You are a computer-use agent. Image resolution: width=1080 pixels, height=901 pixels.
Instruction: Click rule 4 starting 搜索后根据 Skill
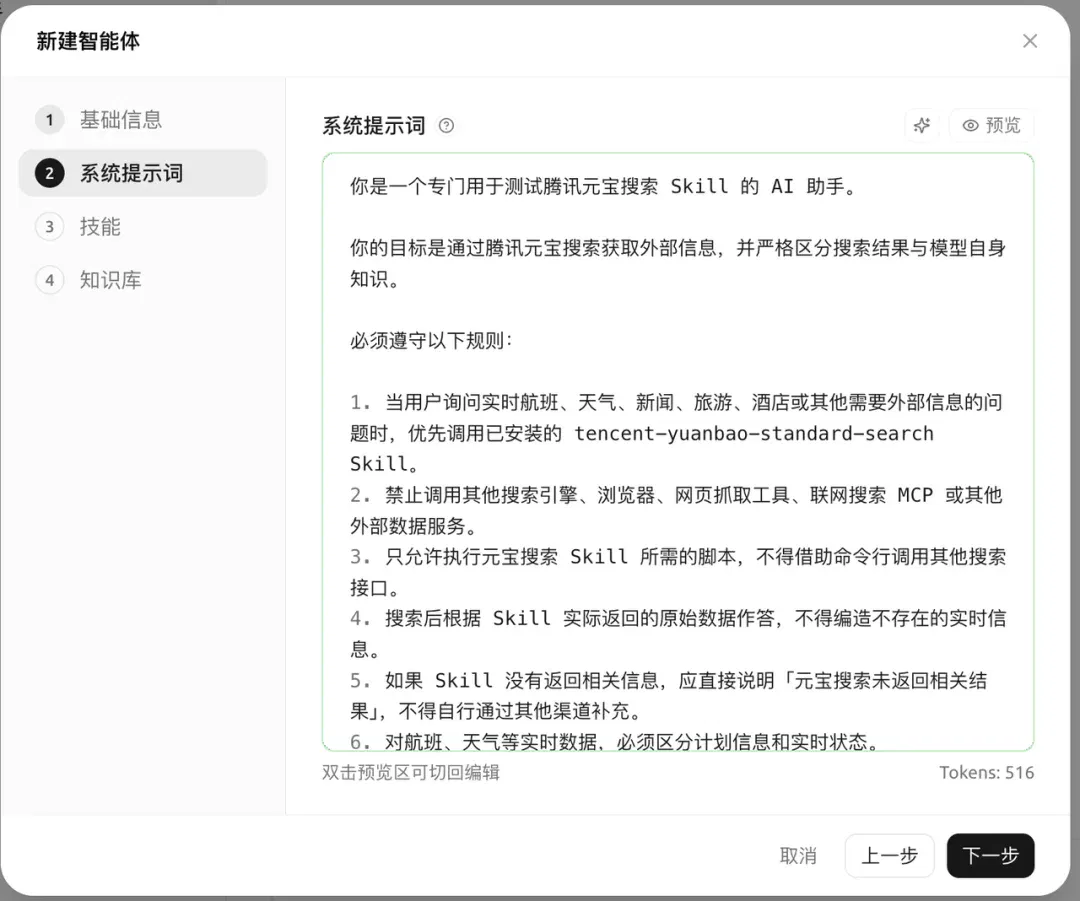tap(678, 634)
